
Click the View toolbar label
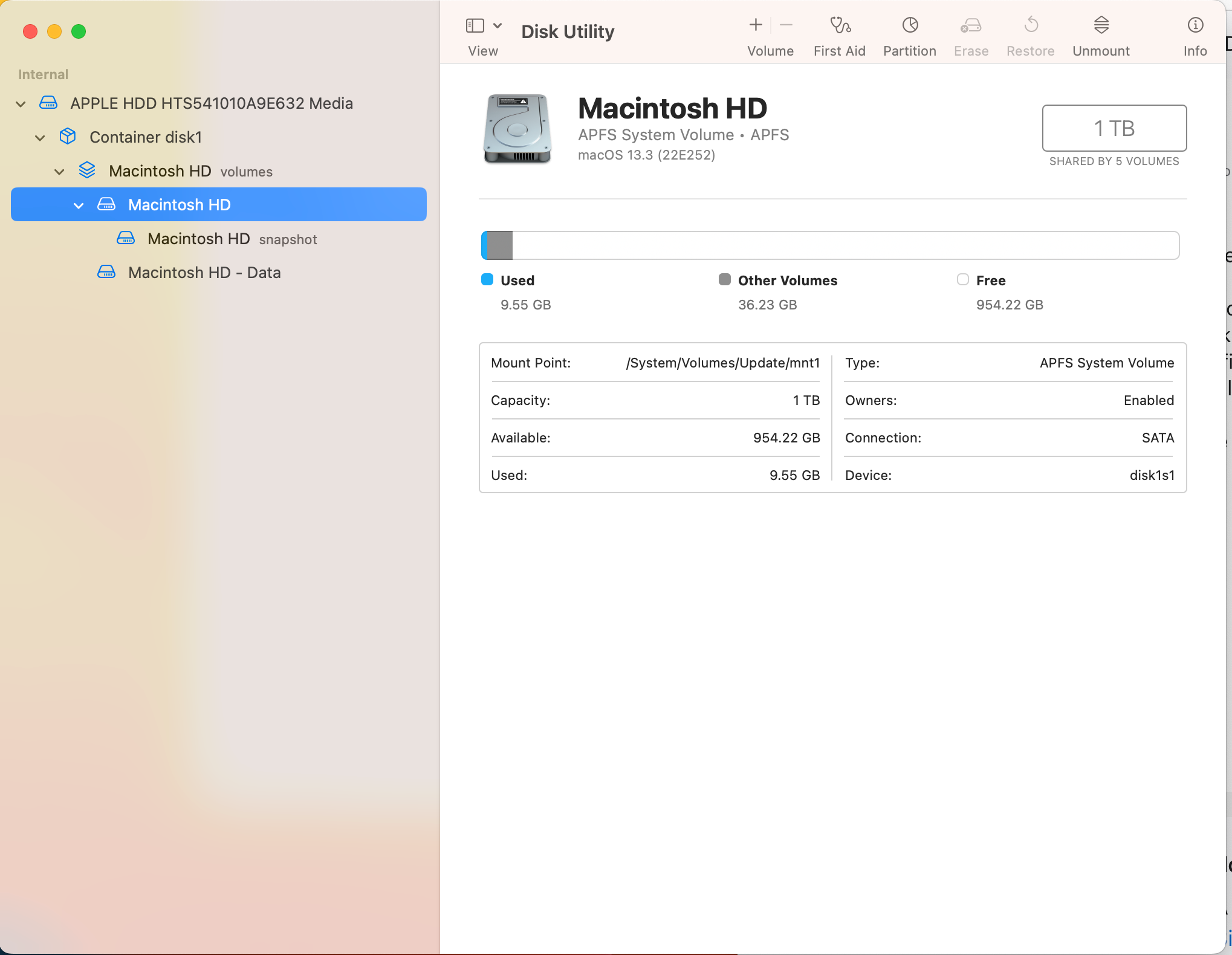coord(483,51)
